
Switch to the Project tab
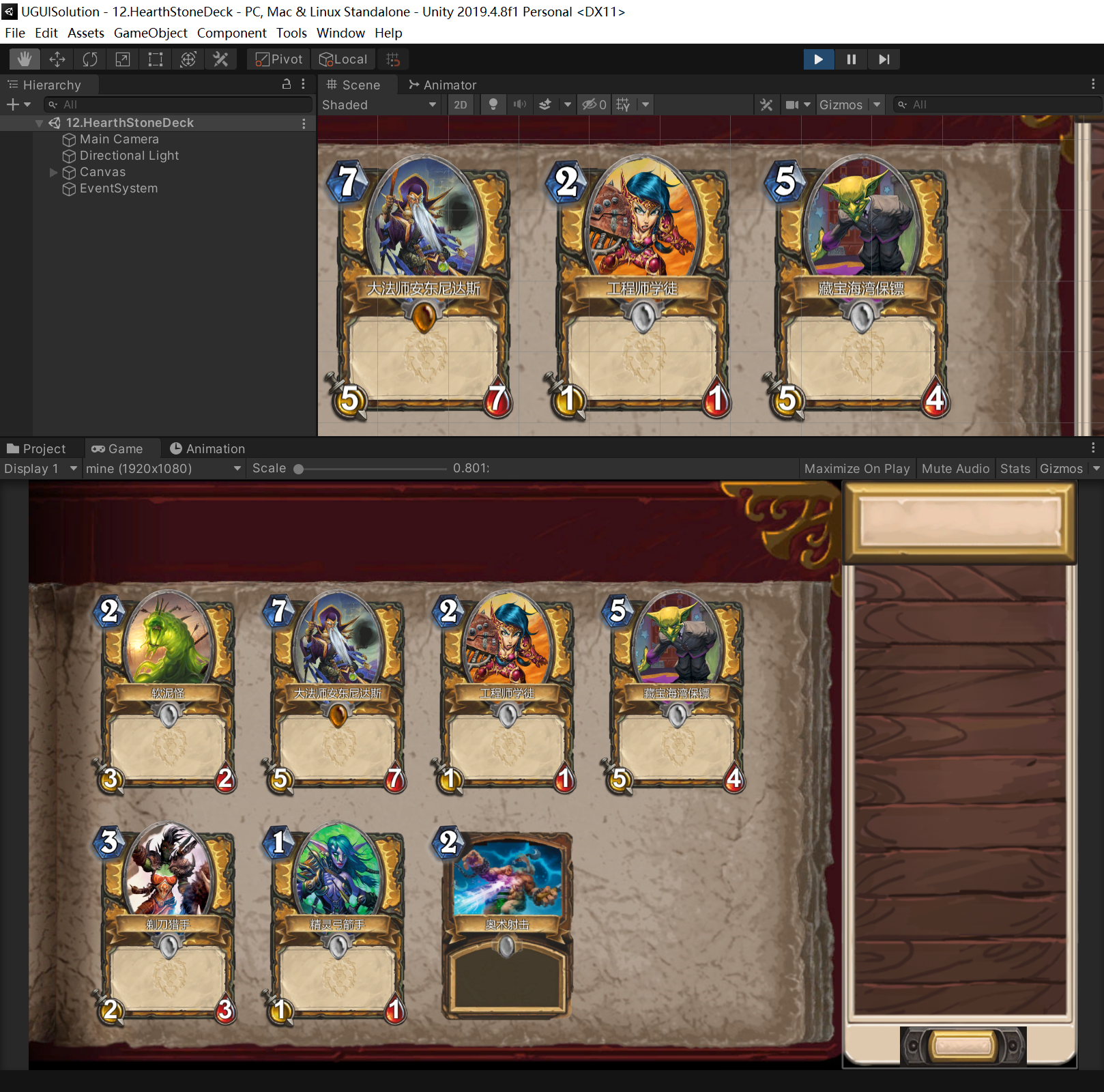click(x=37, y=448)
